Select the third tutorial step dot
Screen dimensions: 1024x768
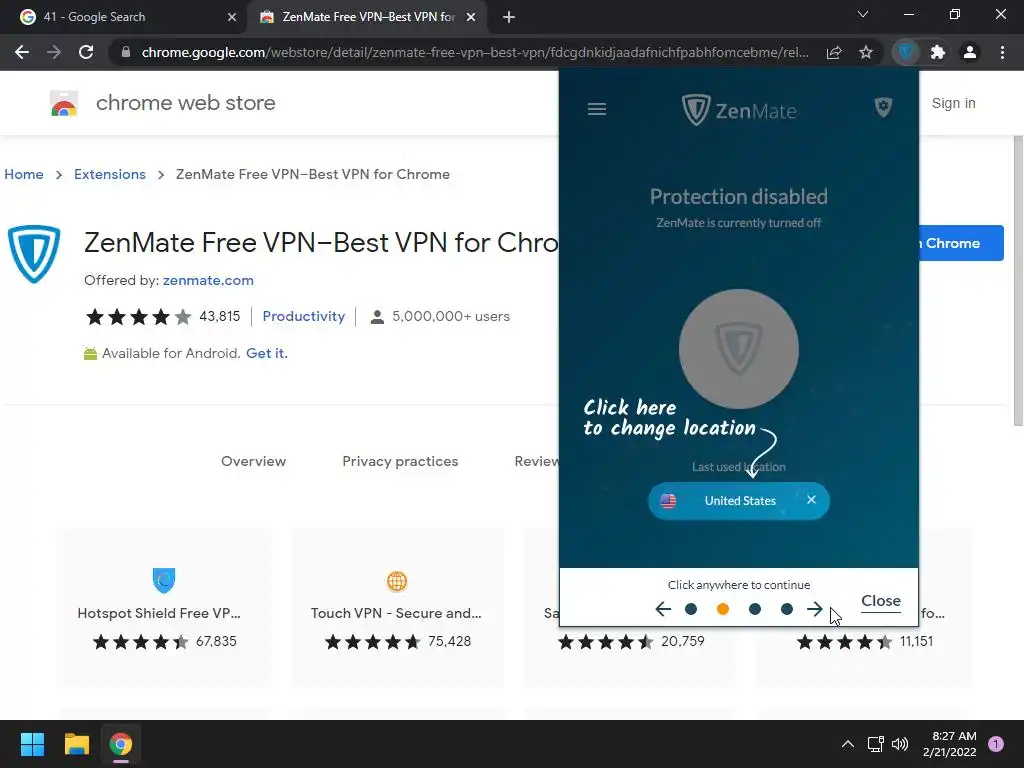click(754, 609)
